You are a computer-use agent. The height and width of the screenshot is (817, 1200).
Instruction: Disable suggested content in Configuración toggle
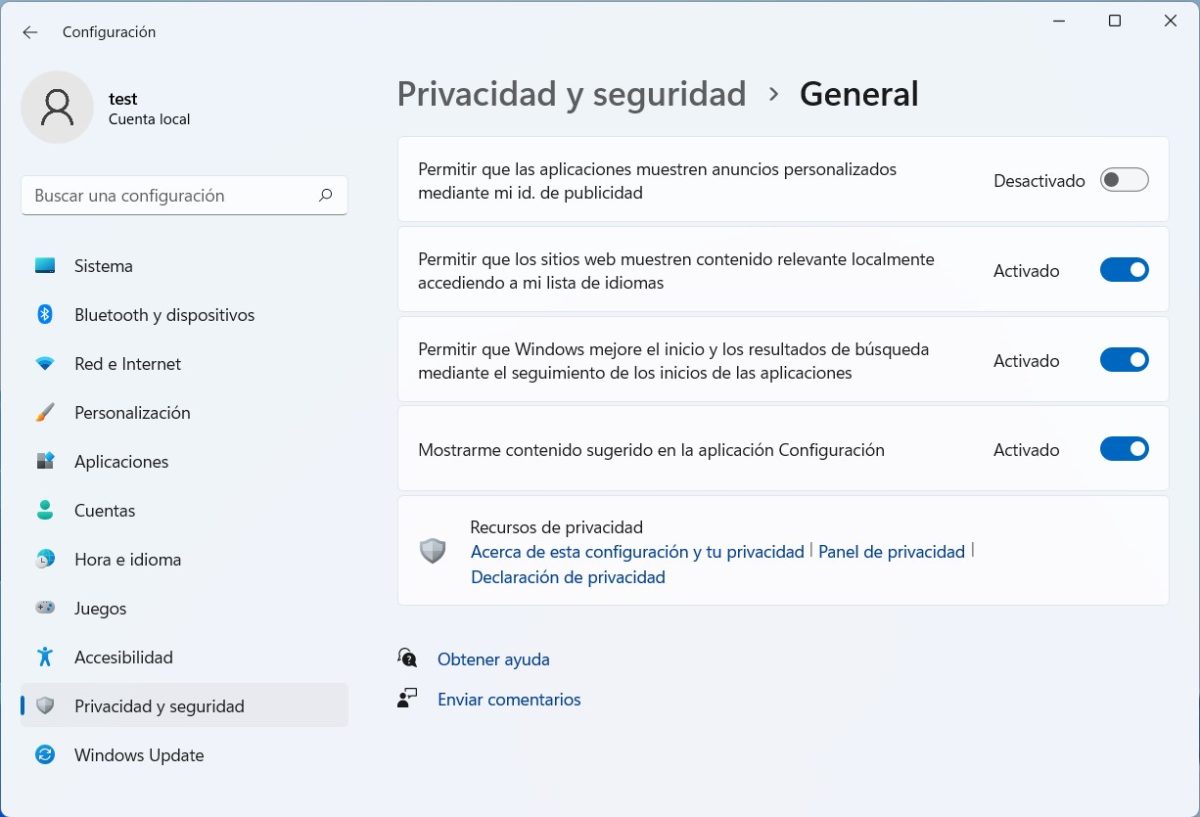coord(1124,449)
